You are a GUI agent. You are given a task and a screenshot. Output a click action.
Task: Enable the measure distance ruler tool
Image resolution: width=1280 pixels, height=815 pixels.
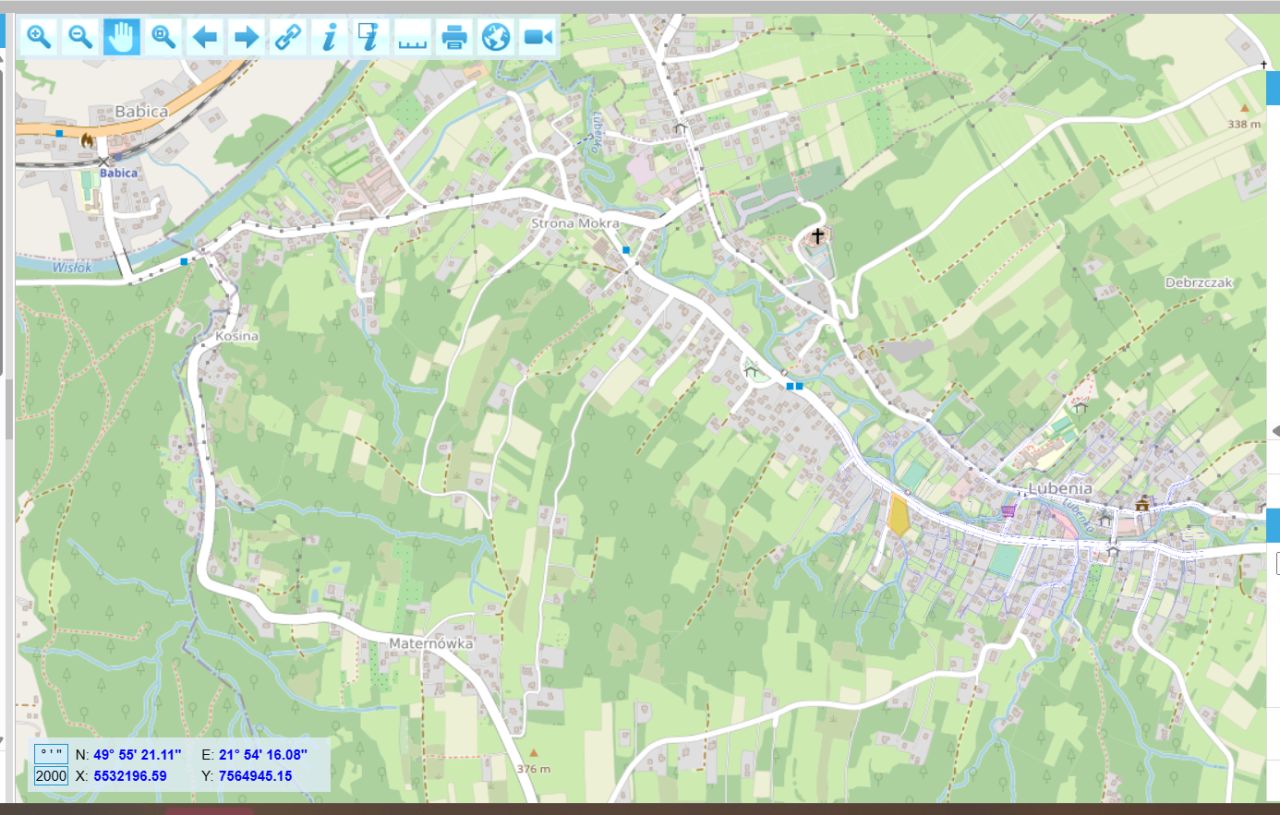coord(412,37)
